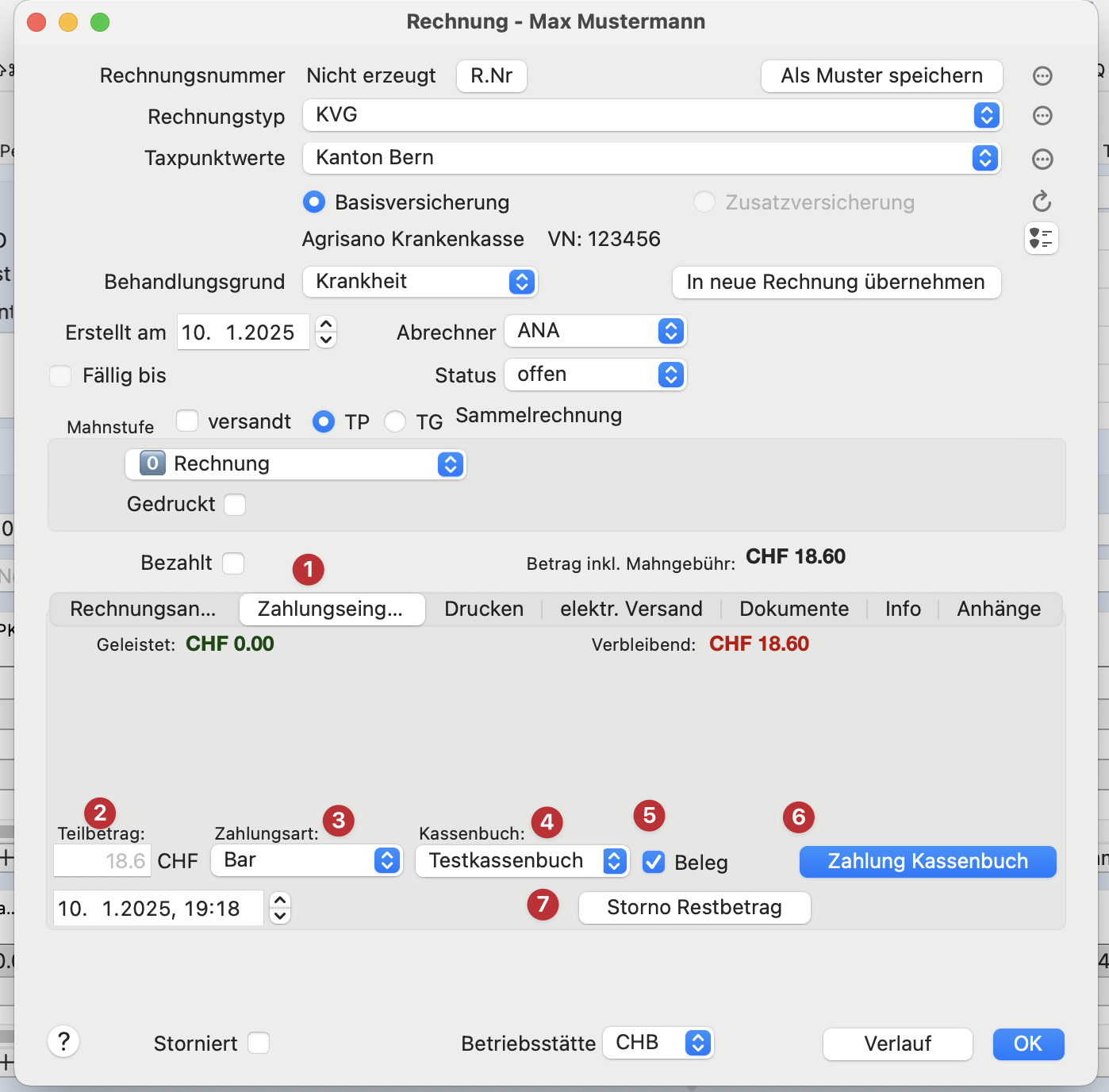Image resolution: width=1109 pixels, height=1092 pixels.
Task: Open the Zahlungsart Bar dropdown
Action: [307, 860]
